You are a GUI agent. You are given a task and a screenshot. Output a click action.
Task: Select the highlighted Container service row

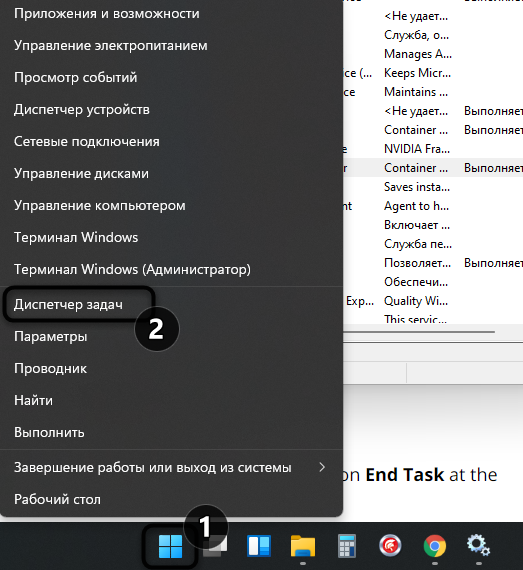click(433, 168)
